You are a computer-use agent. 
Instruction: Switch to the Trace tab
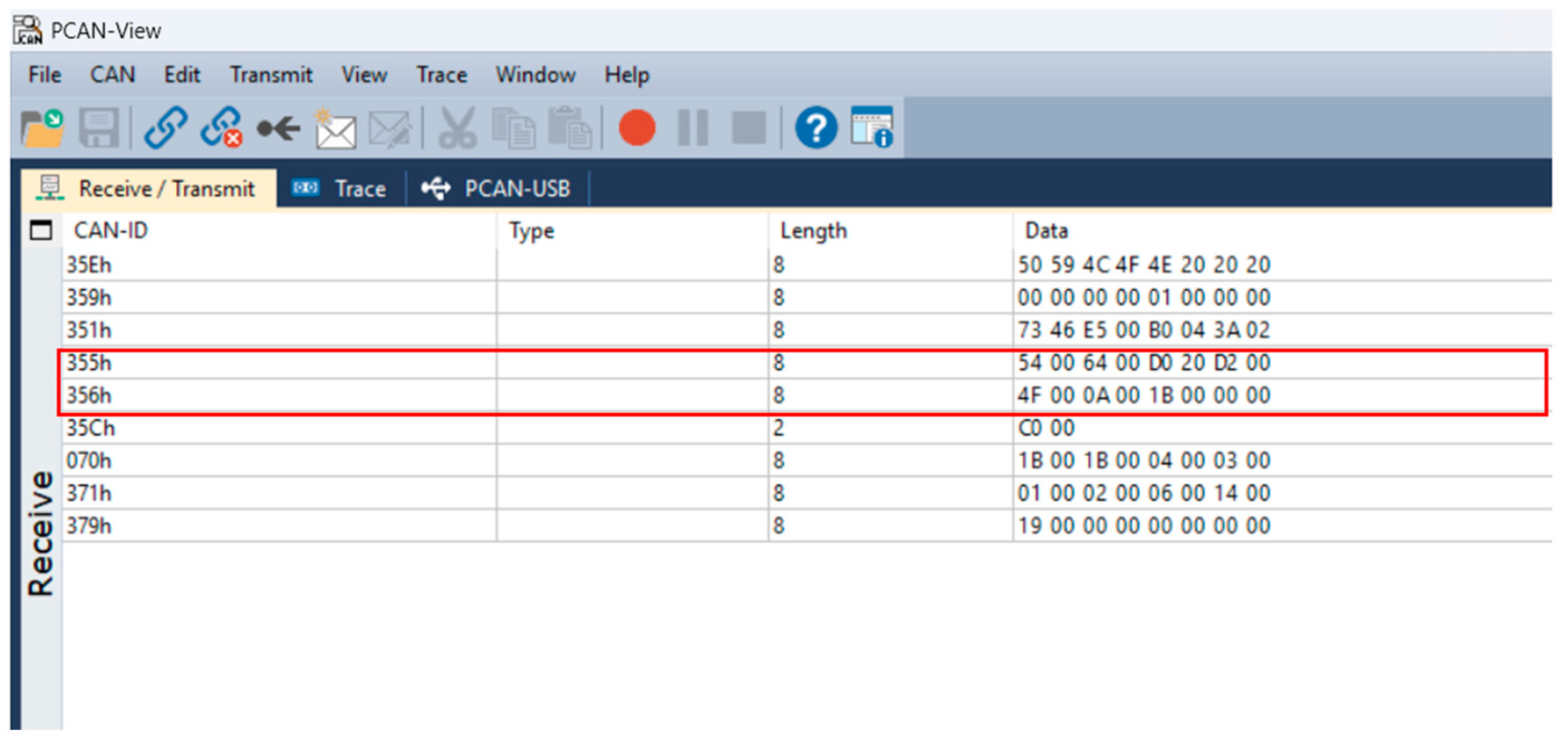coord(341,188)
